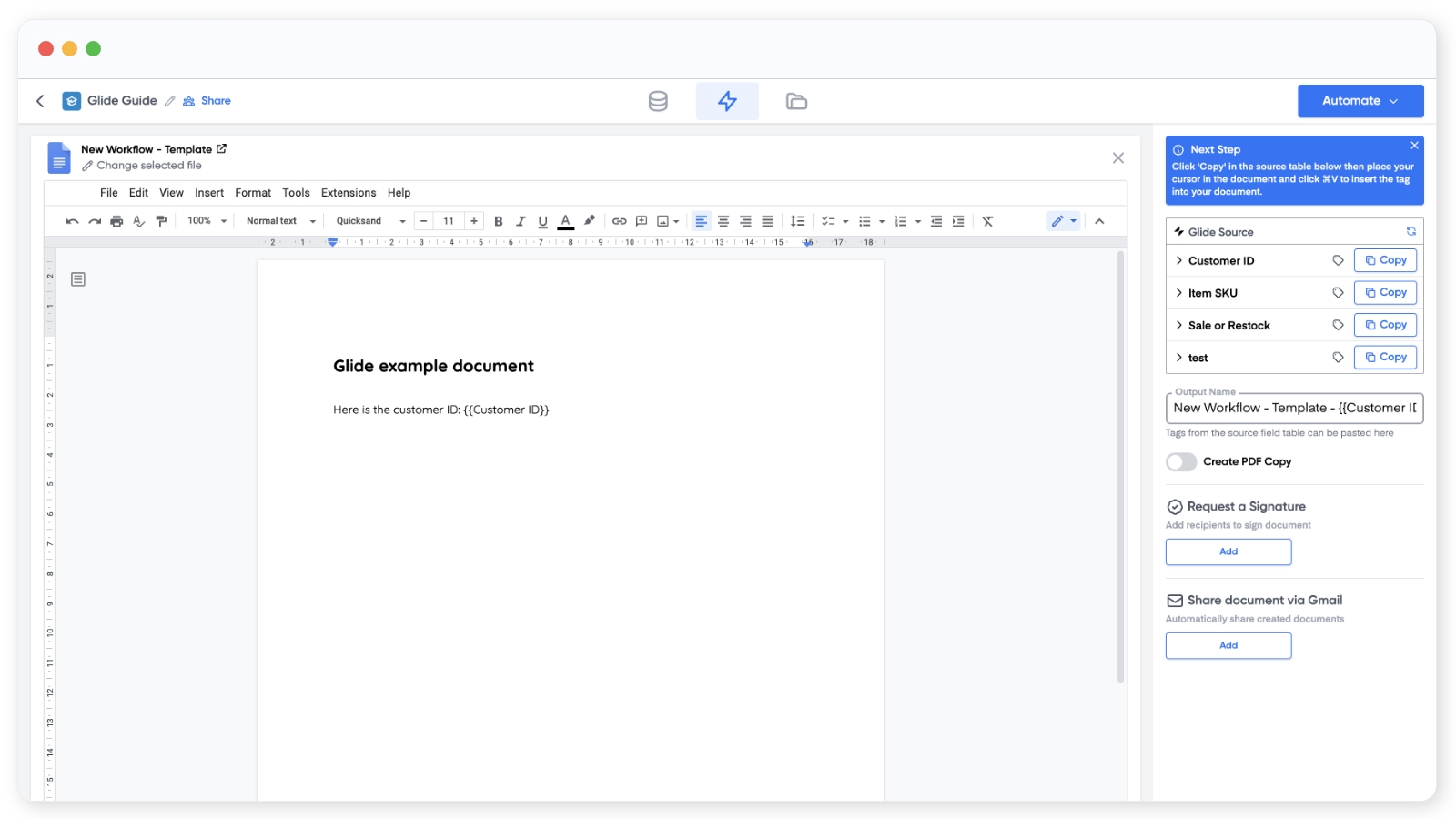Open the Insert menu
1456x819 pixels.
click(208, 193)
